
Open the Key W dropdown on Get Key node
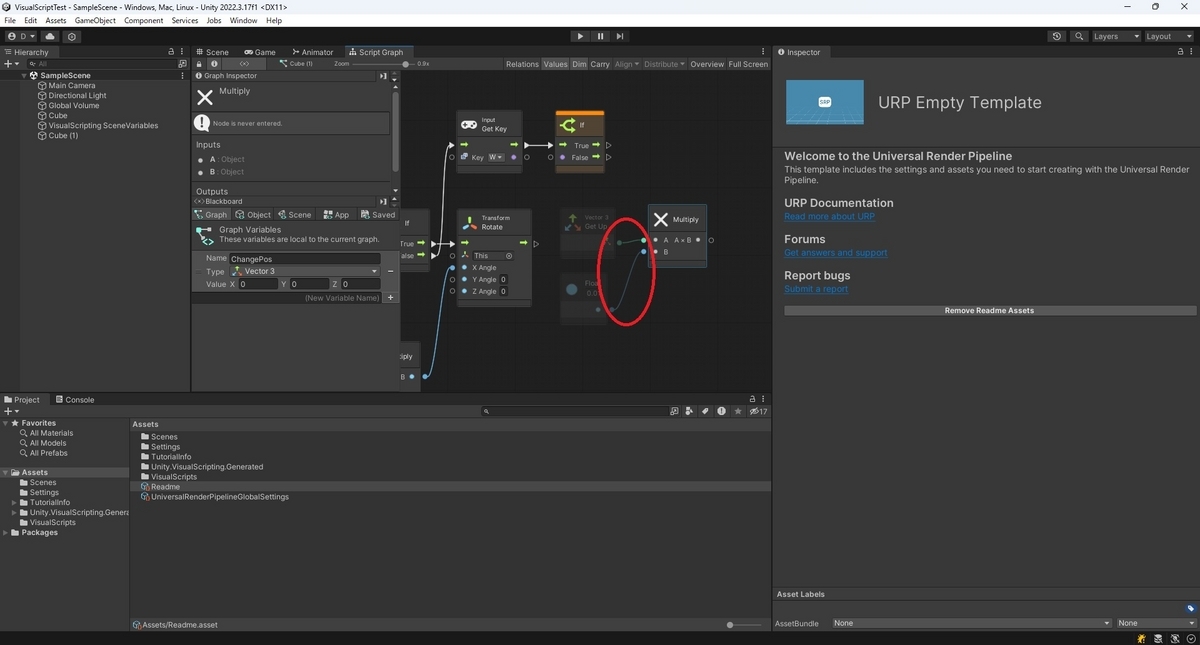[x=495, y=157]
